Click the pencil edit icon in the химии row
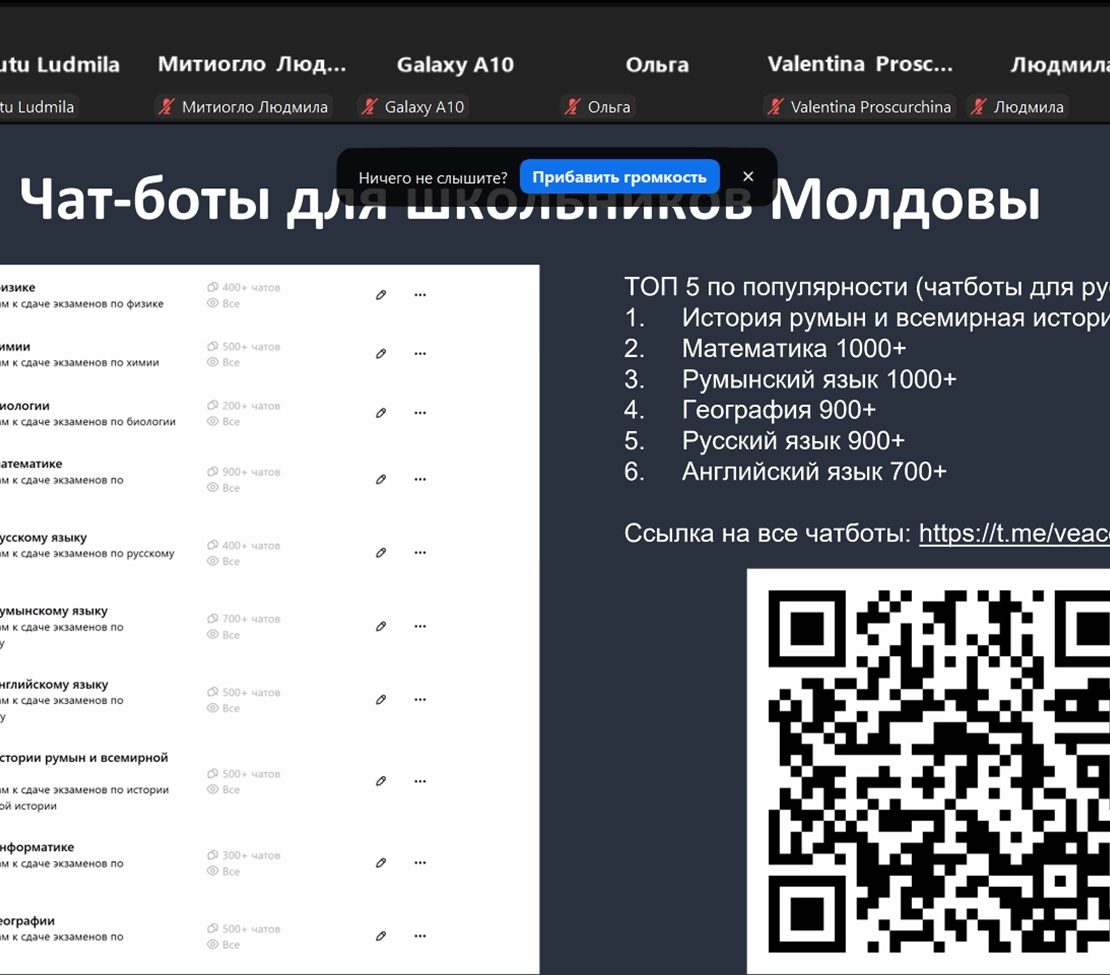The width and height of the screenshot is (1110, 975). pyautogui.click(x=381, y=353)
